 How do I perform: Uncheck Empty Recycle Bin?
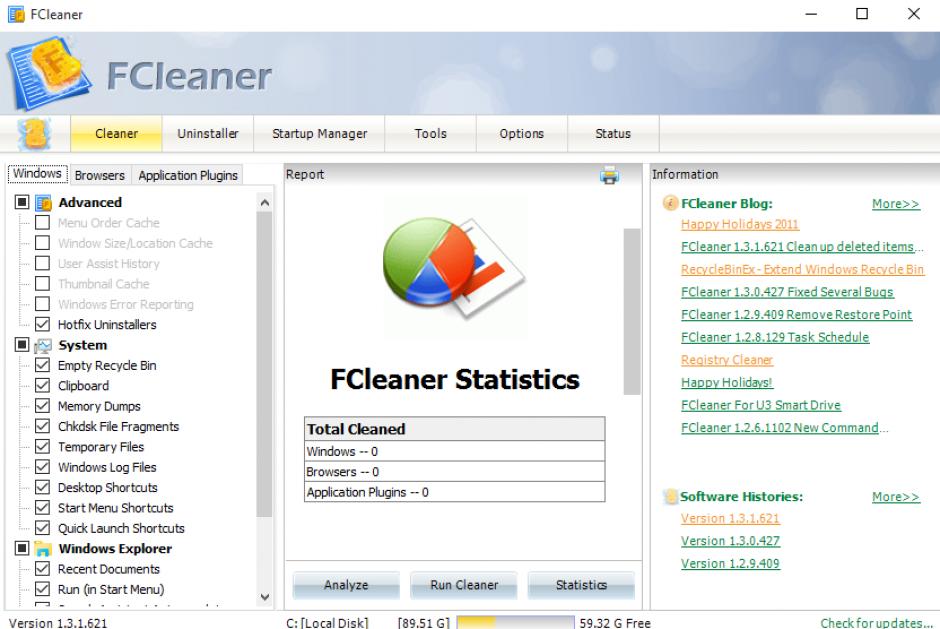(x=43, y=366)
